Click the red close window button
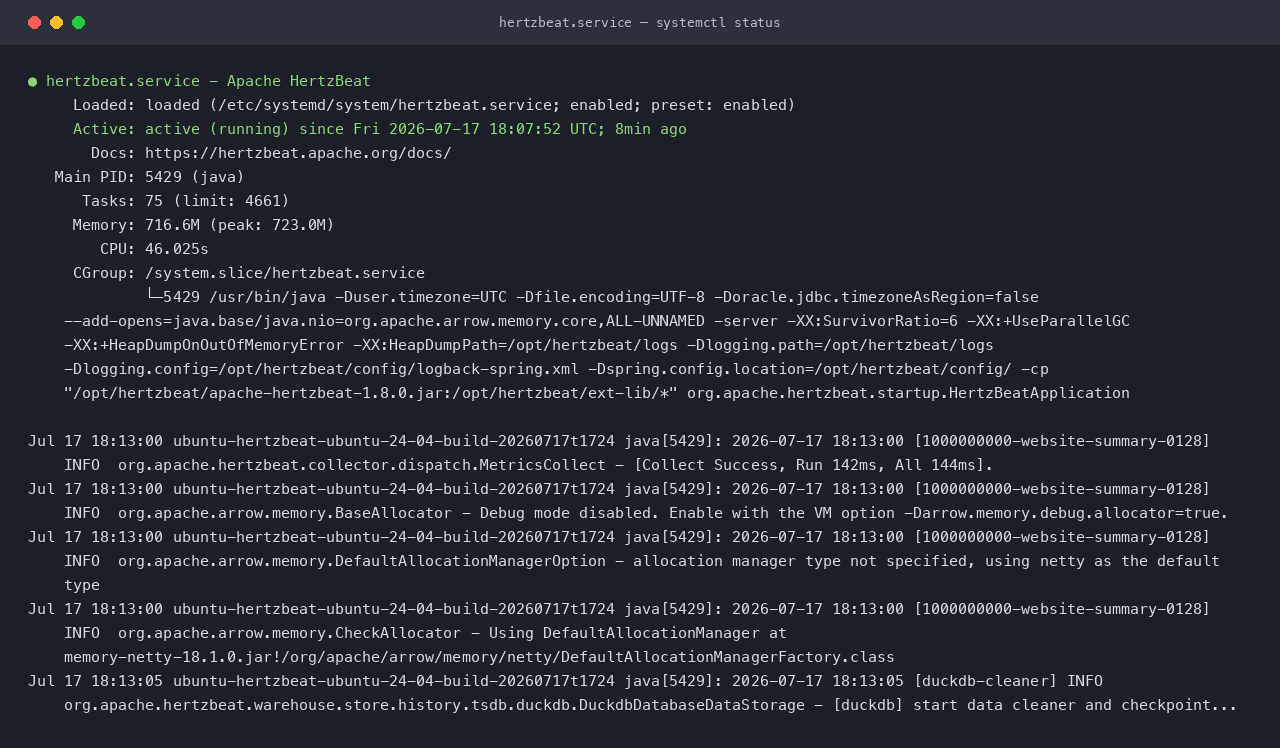 pyautogui.click(x=35, y=22)
